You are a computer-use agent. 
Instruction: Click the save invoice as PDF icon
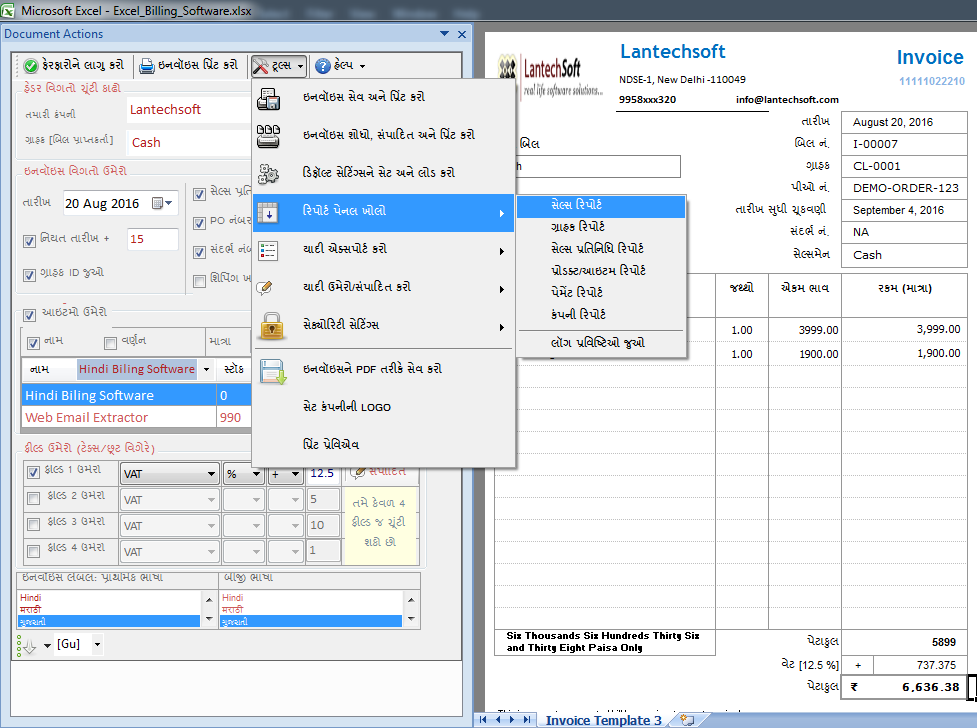click(x=273, y=371)
